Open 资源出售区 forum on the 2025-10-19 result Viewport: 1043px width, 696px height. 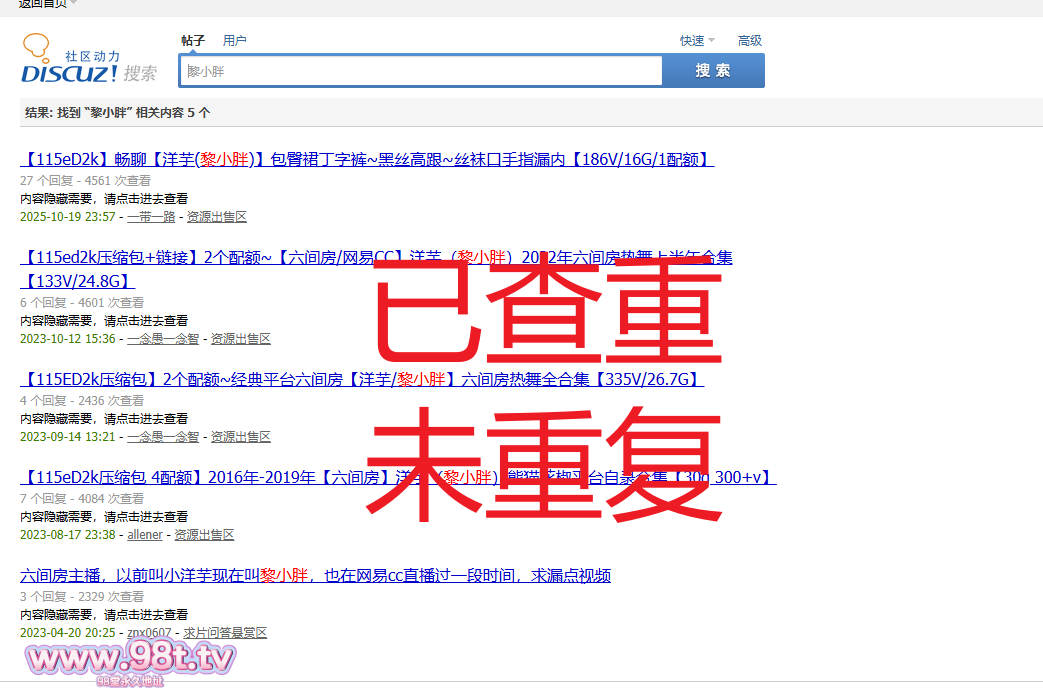pyautogui.click(x=217, y=217)
